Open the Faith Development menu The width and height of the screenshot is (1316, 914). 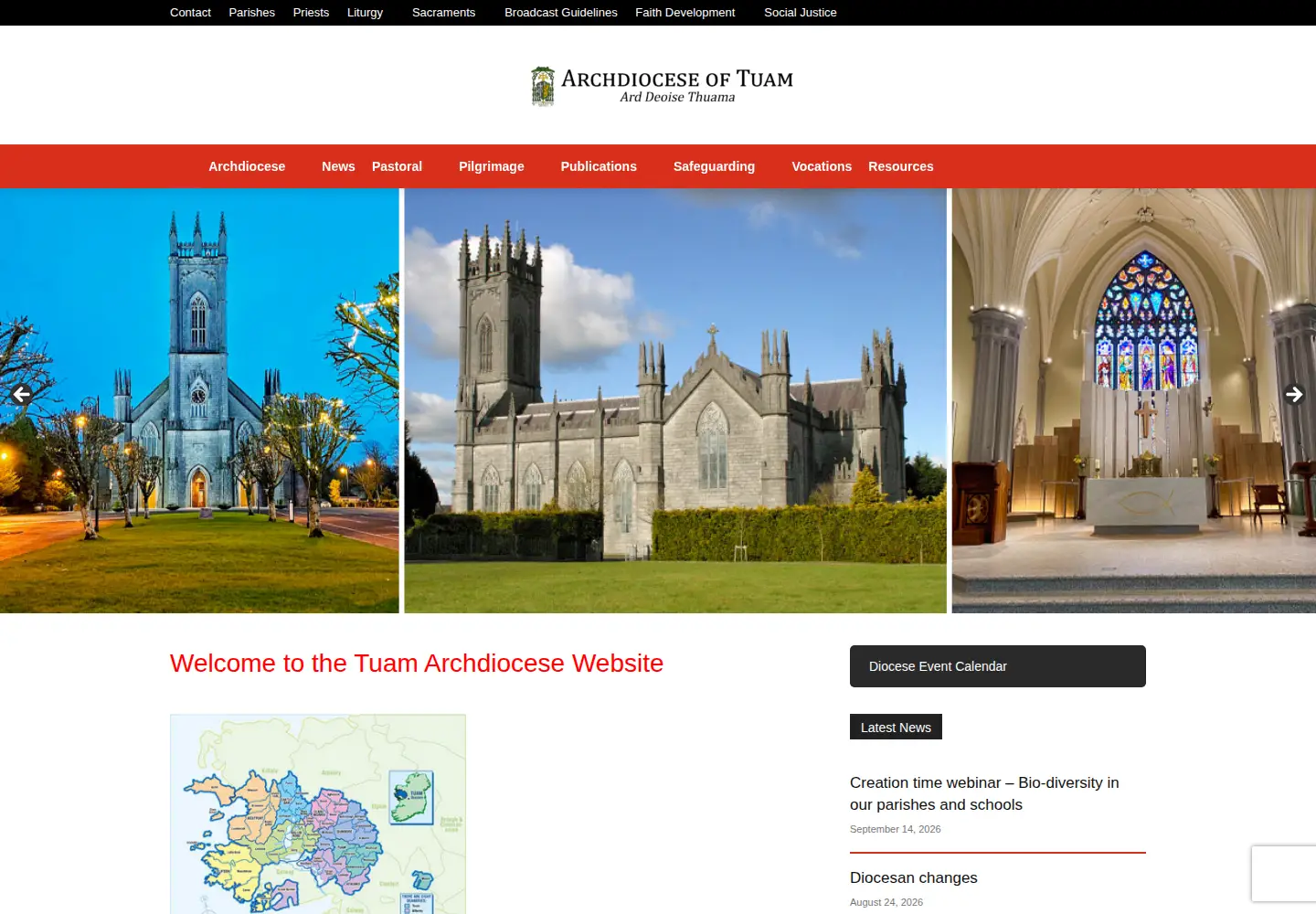(685, 13)
